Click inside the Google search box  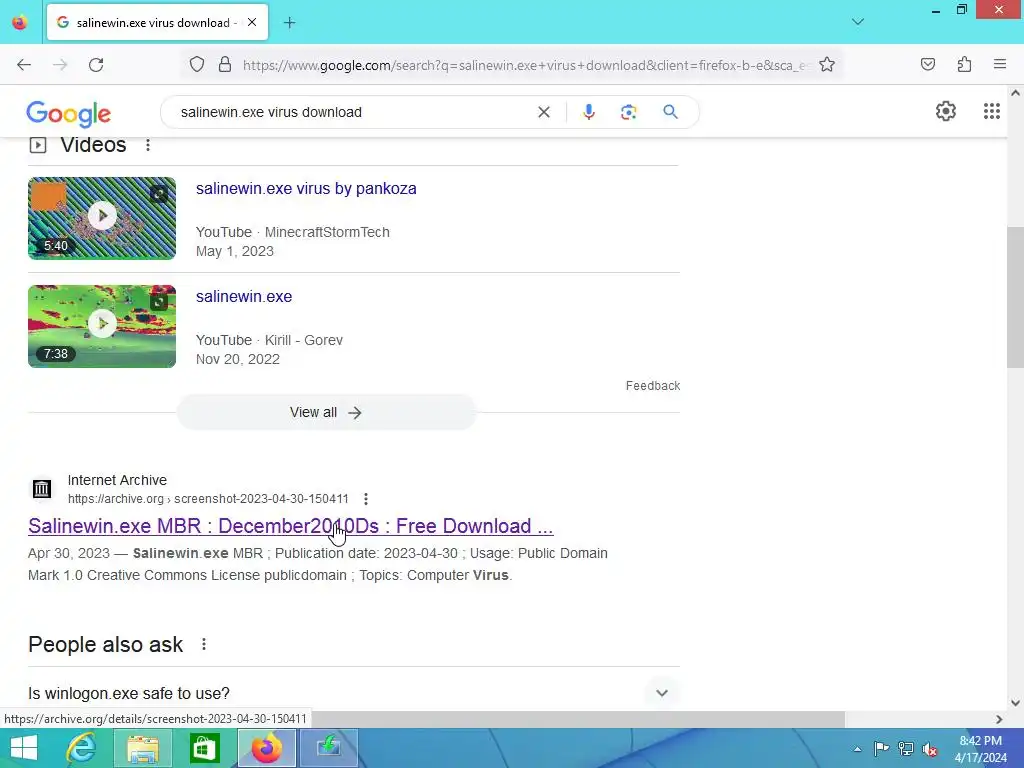click(x=353, y=112)
